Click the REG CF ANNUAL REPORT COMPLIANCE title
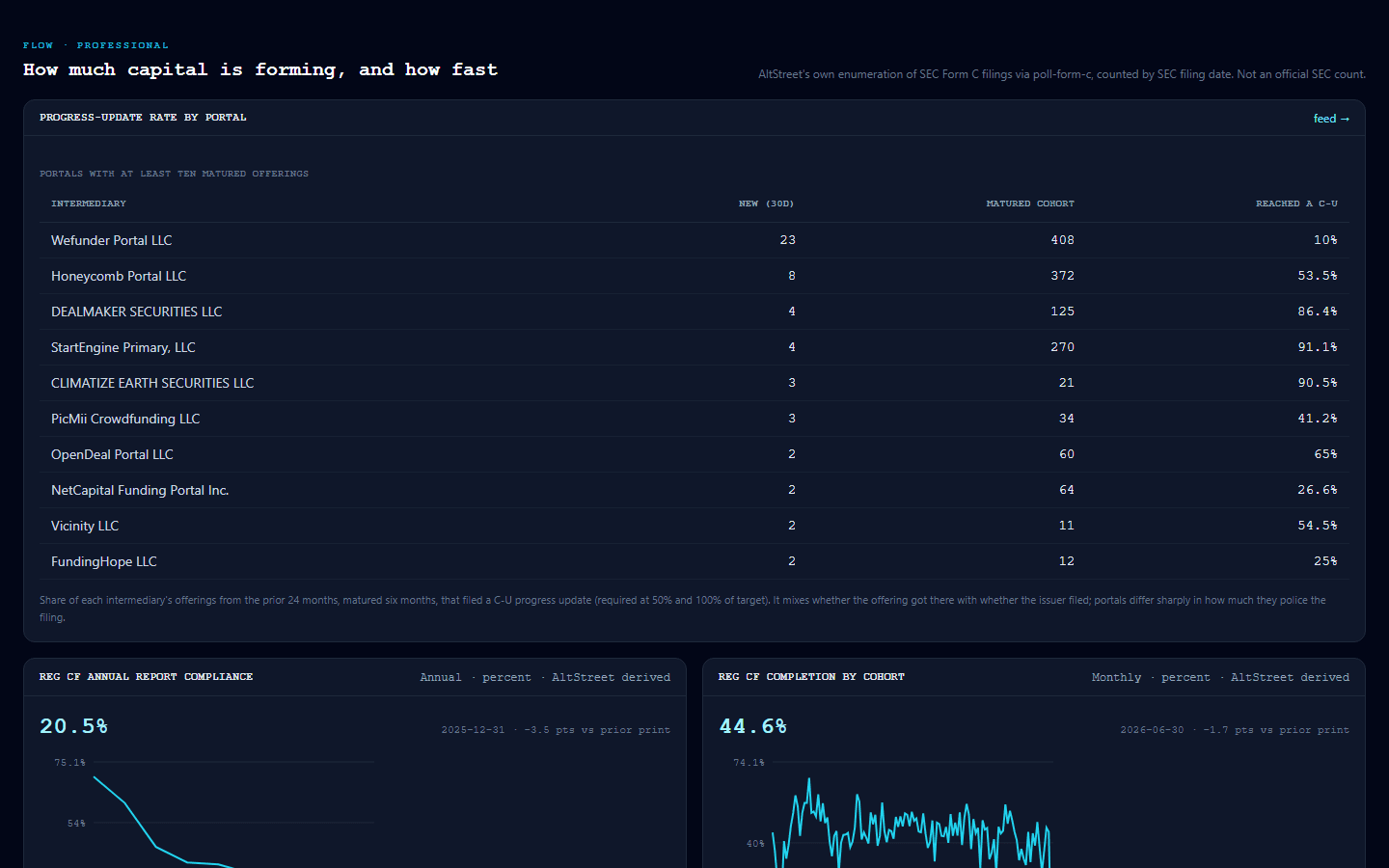 click(x=146, y=677)
